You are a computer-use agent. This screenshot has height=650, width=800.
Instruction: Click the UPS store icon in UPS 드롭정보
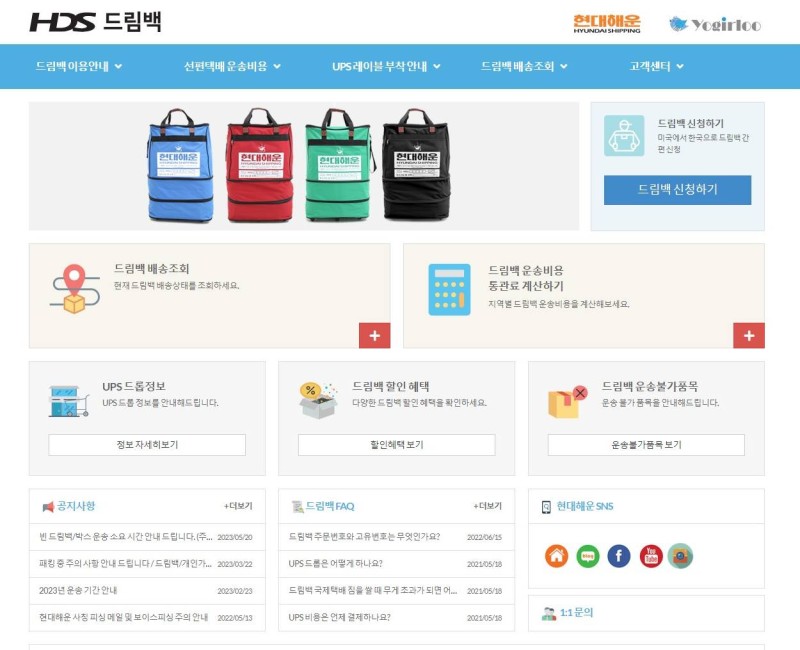(x=68, y=401)
